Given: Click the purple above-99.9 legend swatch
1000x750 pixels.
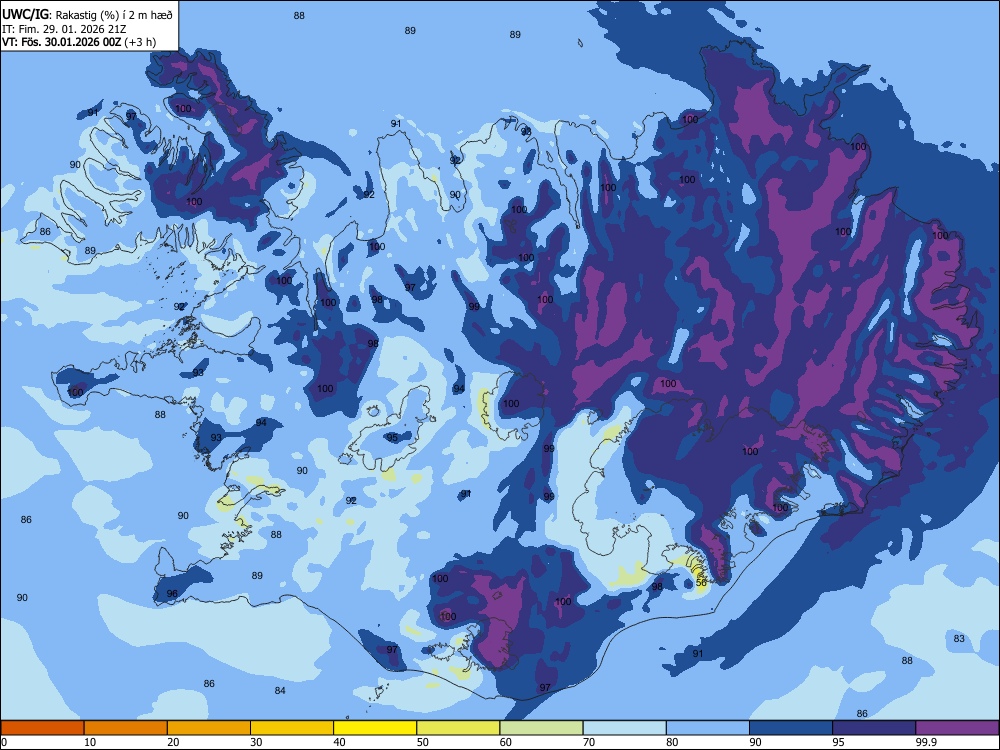Looking at the screenshot, I should coord(957,728).
